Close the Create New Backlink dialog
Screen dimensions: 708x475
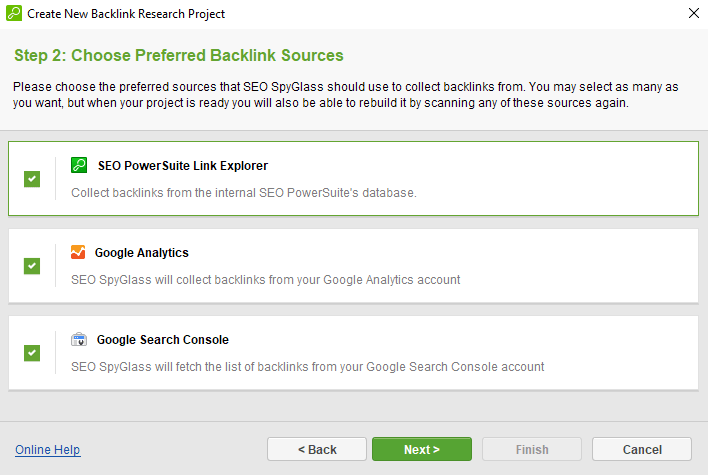pos(694,13)
